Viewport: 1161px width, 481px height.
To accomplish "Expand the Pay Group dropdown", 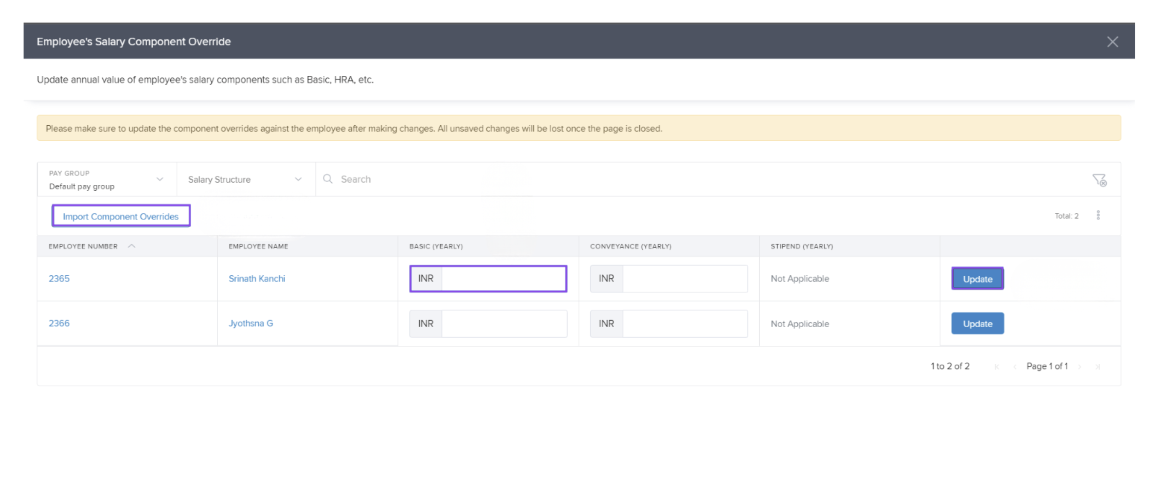I will pyautogui.click(x=105, y=180).
